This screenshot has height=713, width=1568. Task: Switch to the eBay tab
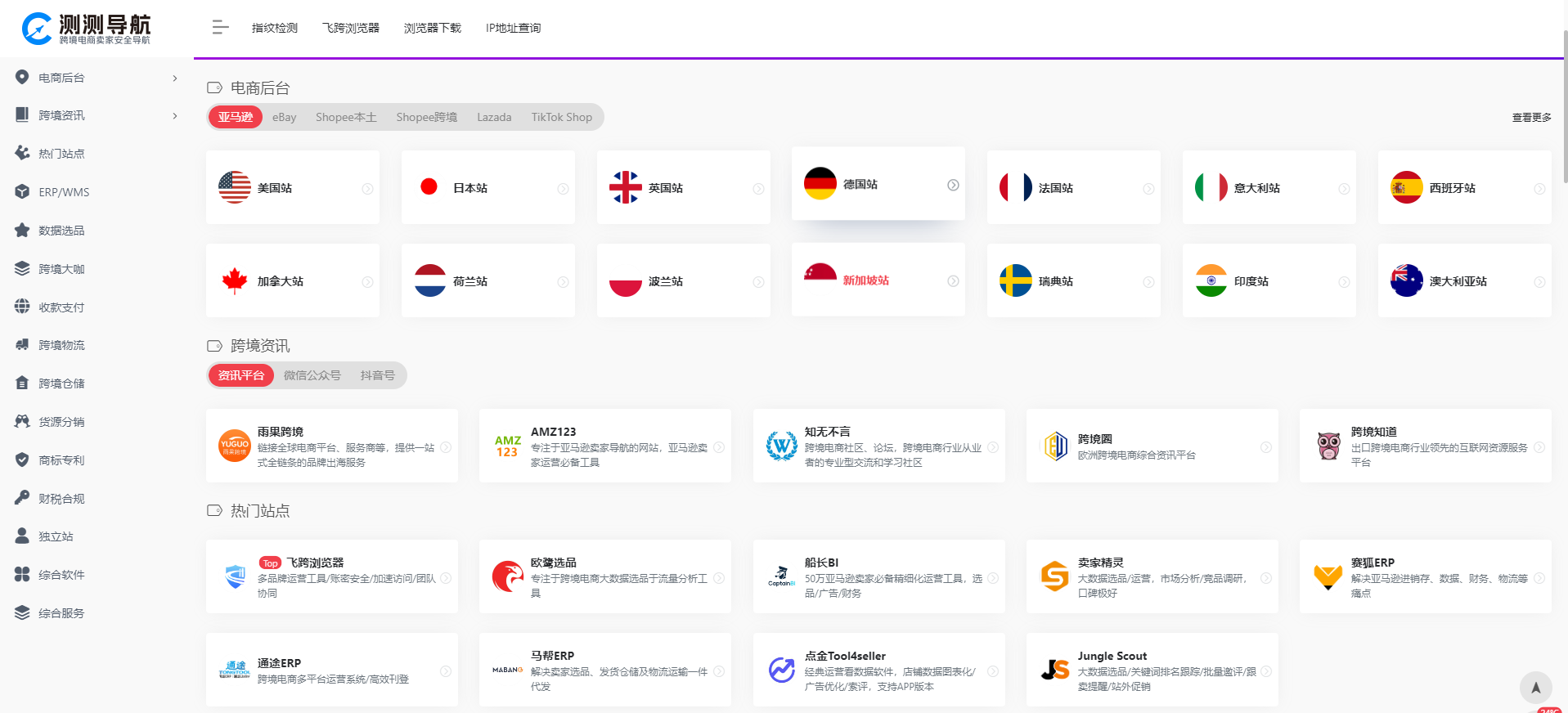tap(285, 117)
